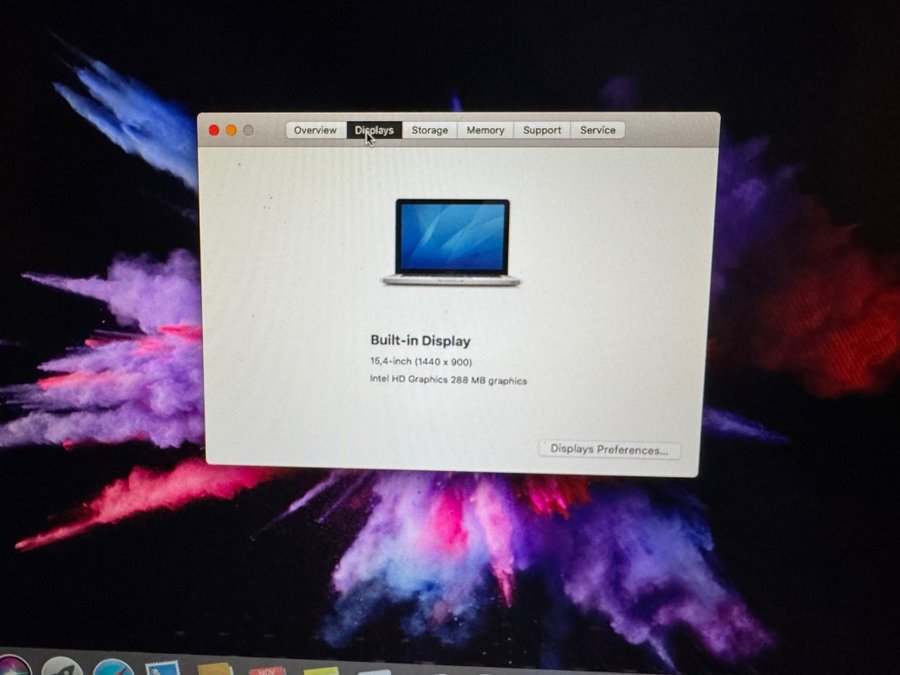This screenshot has height=675, width=900.
Task: Minimize the window with yellow button
Action: click(231, 130)
